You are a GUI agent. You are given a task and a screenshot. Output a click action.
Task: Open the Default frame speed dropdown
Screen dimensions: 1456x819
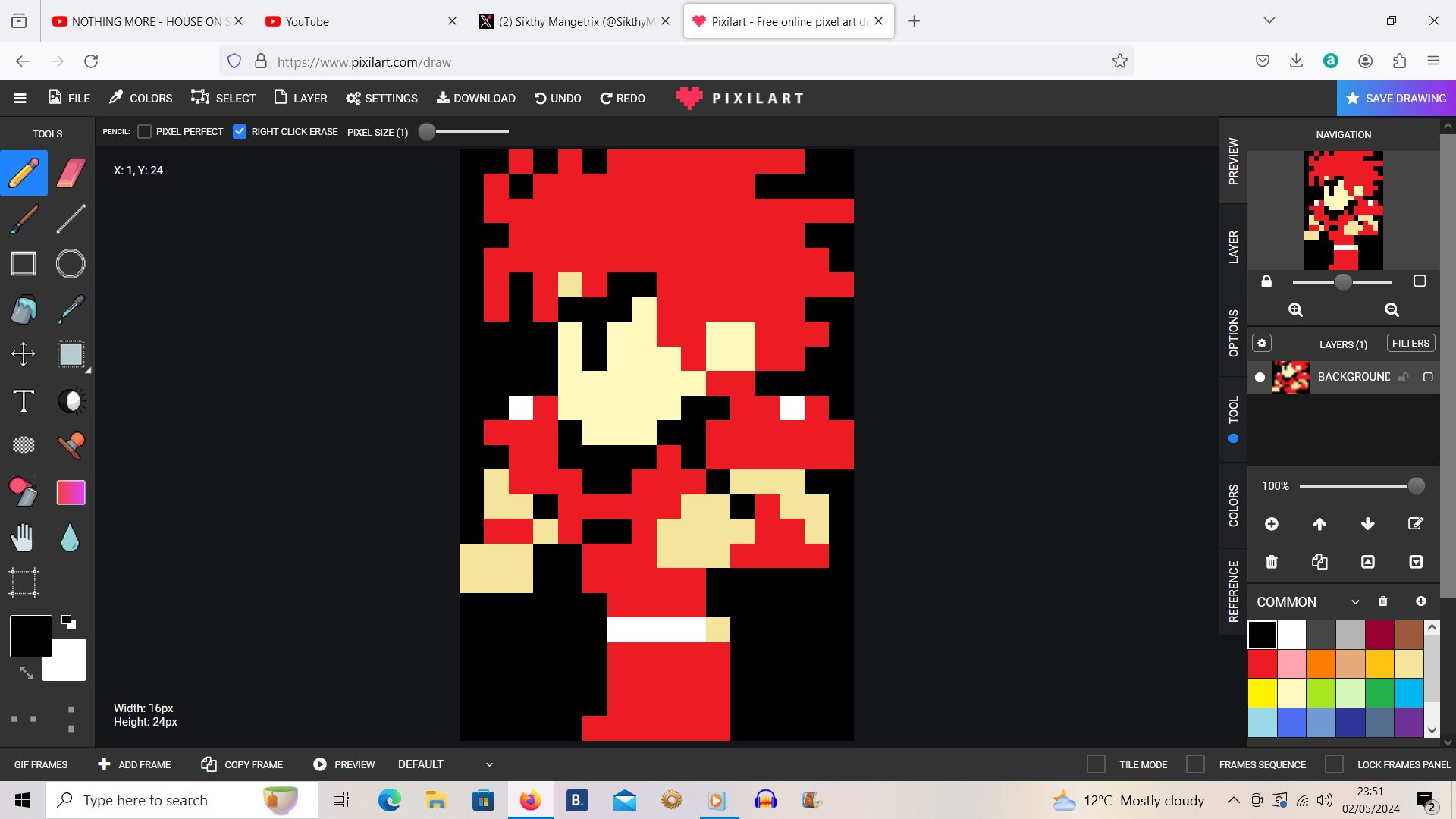click(x=445, y=764)
